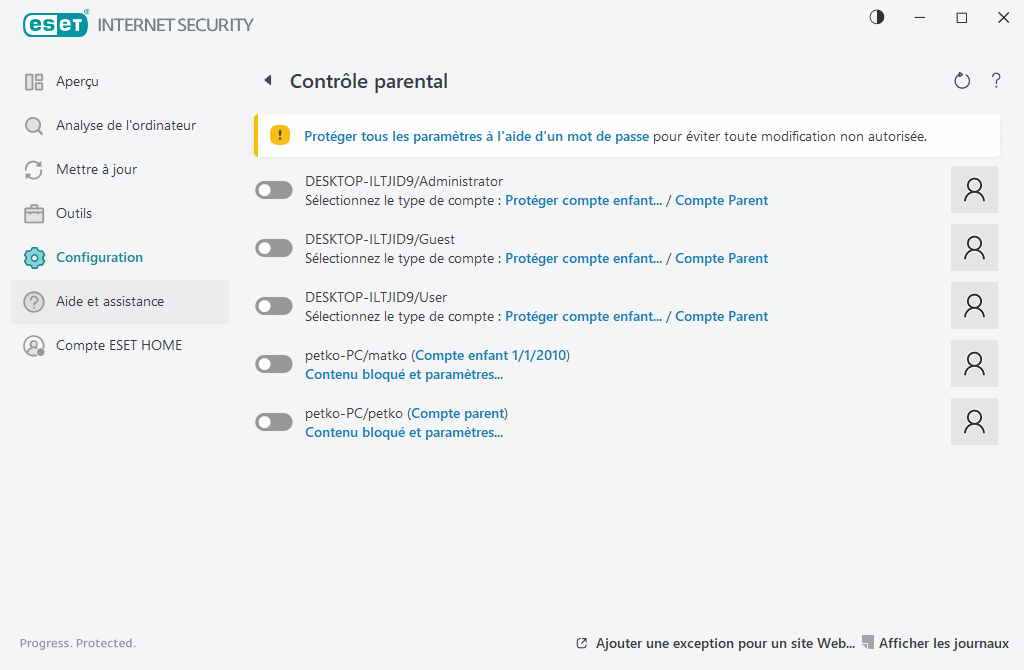Viewport: 1024px width, 670px height.
Task: Click the user avatar icon for petko-PC/matko
Action: click(x=974, y=364)
